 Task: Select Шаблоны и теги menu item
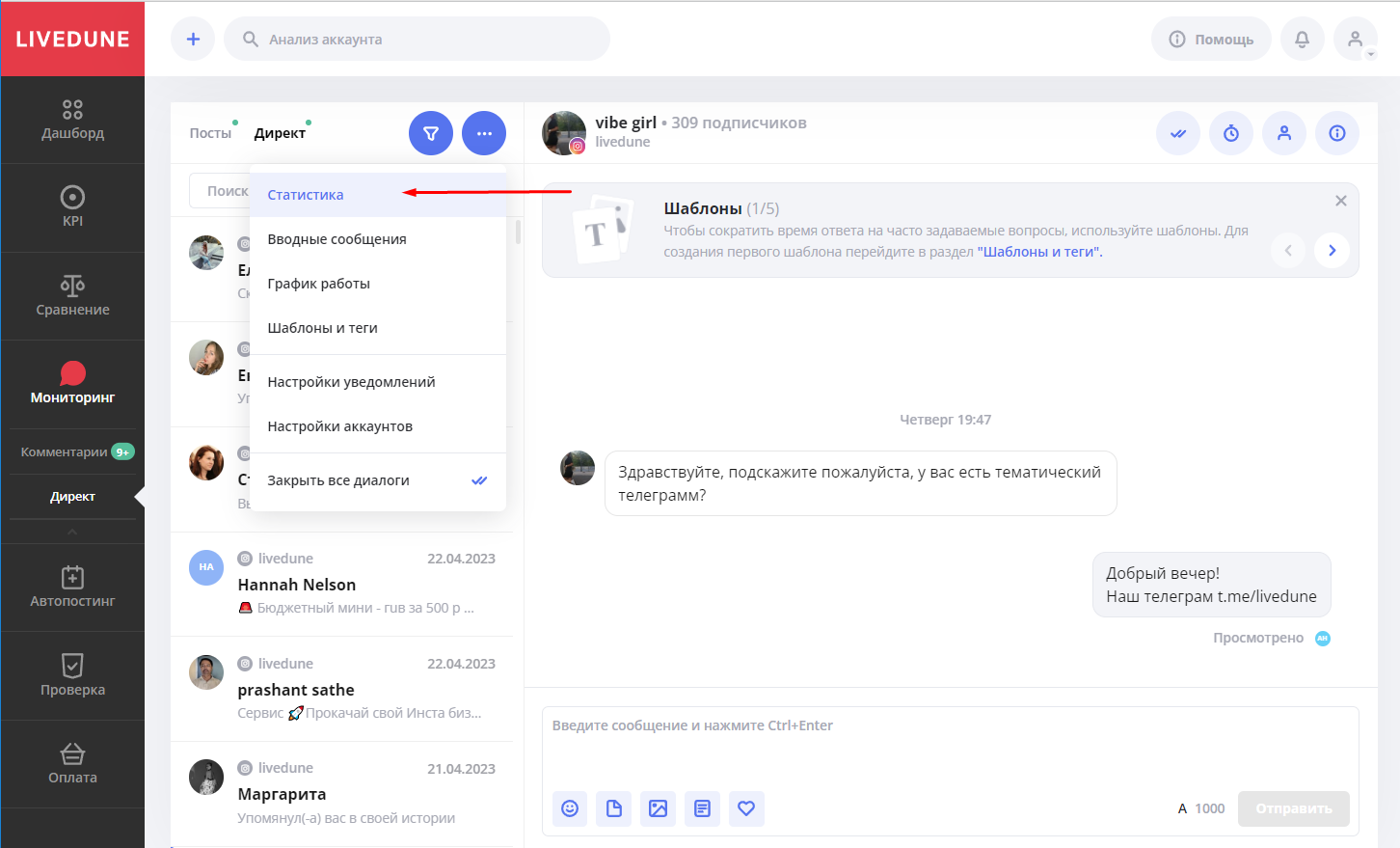pyautogui.click(x=378, y=328)
